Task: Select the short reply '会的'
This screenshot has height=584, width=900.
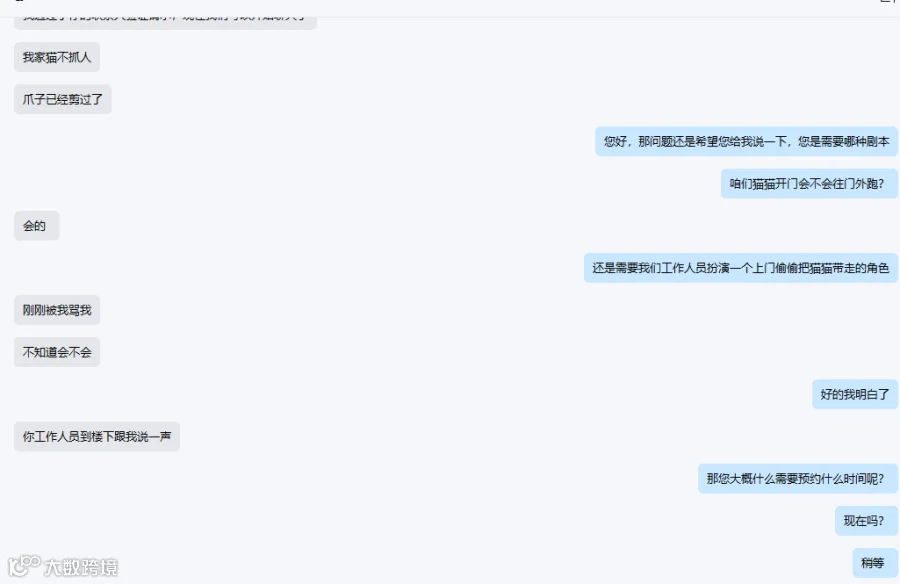Action: point(37,226)
